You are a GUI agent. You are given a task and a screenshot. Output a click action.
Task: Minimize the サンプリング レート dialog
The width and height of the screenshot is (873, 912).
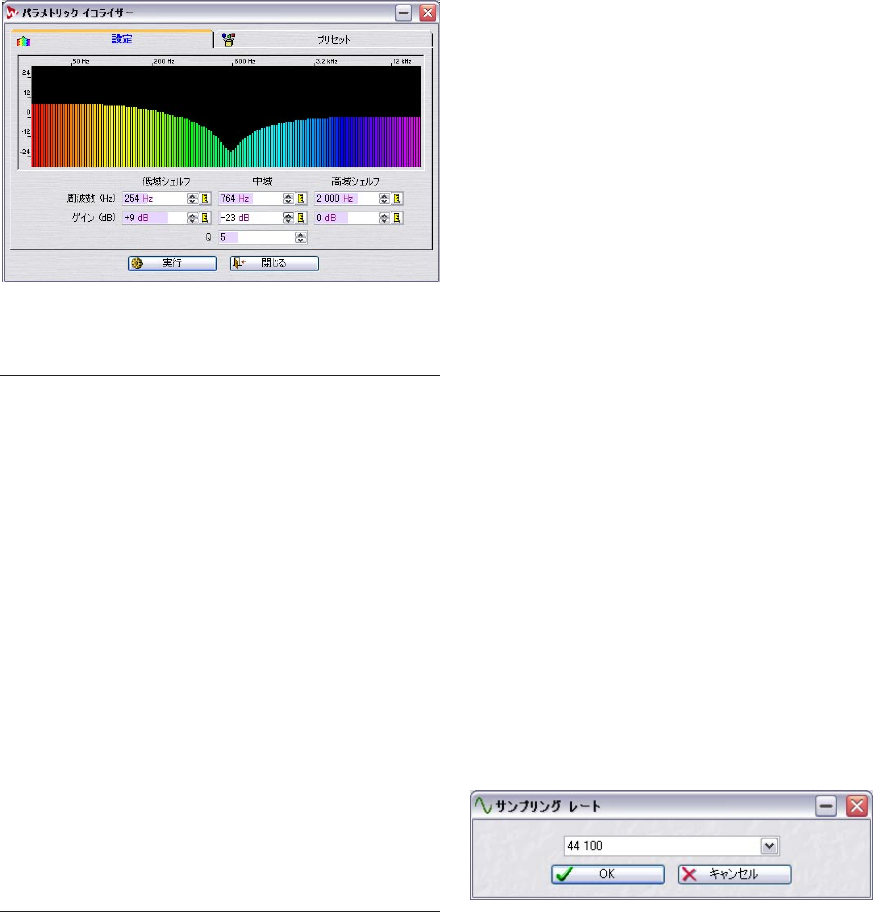tap(826, 806)
